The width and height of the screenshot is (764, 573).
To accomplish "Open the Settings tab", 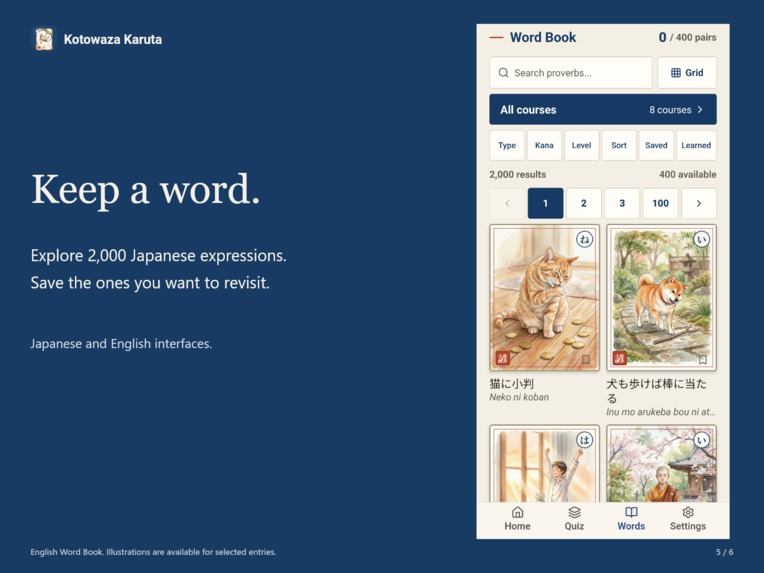I will point(688,519).
